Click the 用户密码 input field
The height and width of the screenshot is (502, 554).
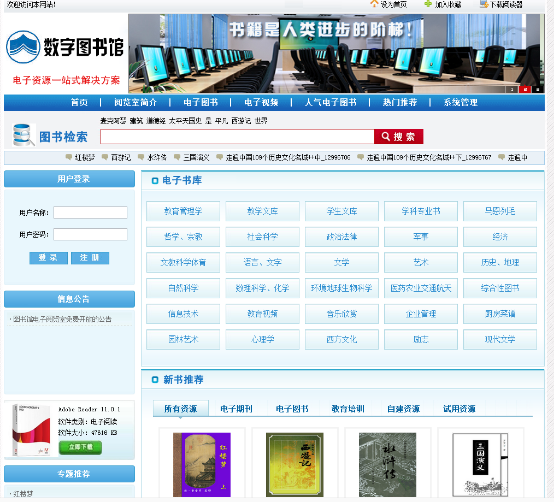[x=90, y=235]
